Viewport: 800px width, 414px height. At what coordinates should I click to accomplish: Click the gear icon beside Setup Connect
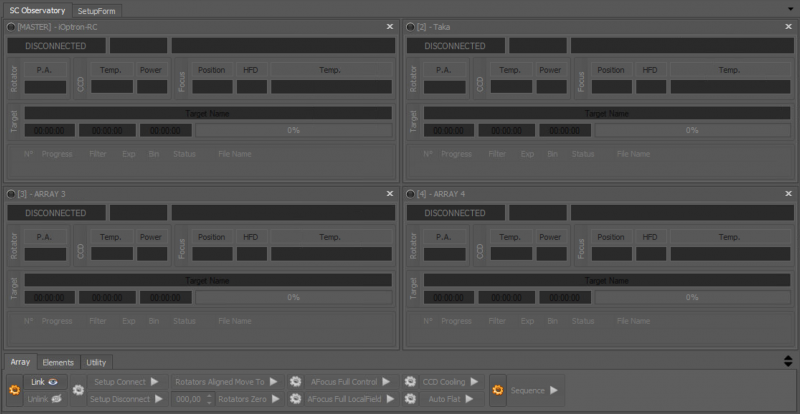pyautogui.click(x=78, y=391)
